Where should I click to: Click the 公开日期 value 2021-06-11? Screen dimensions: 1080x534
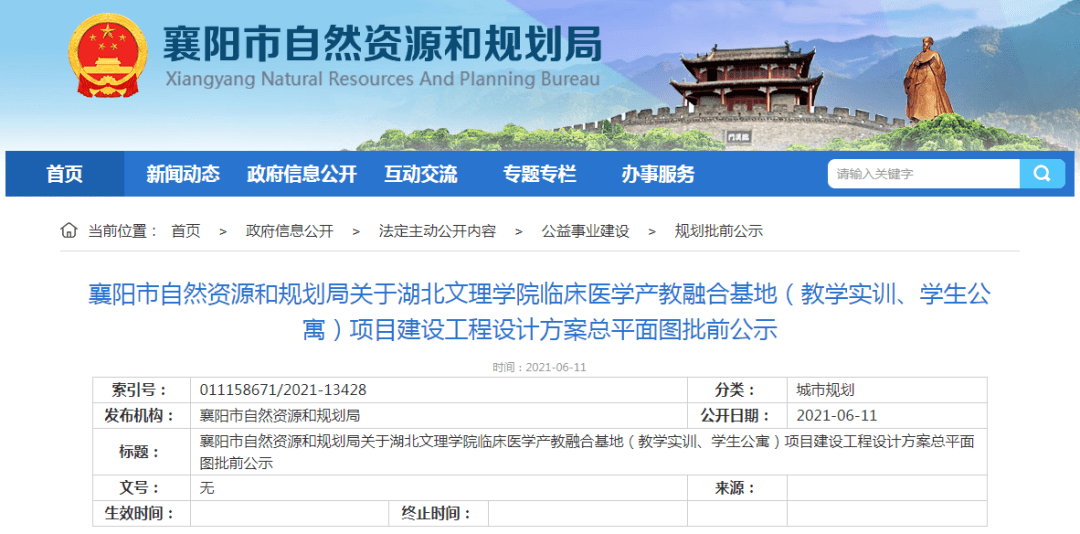pos(836,415)
